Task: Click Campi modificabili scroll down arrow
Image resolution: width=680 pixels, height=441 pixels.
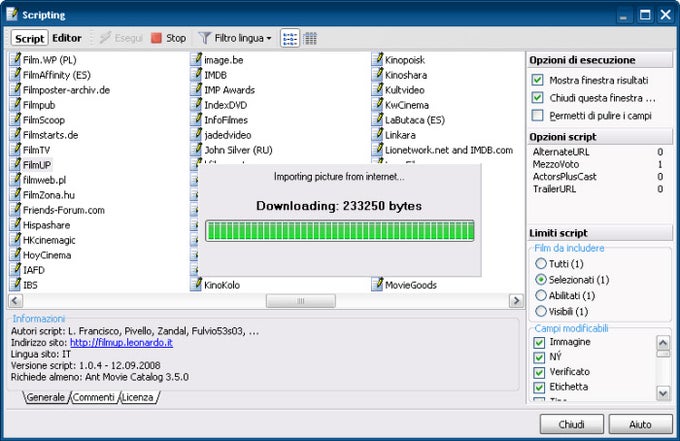Action: [x=663, y=393]
